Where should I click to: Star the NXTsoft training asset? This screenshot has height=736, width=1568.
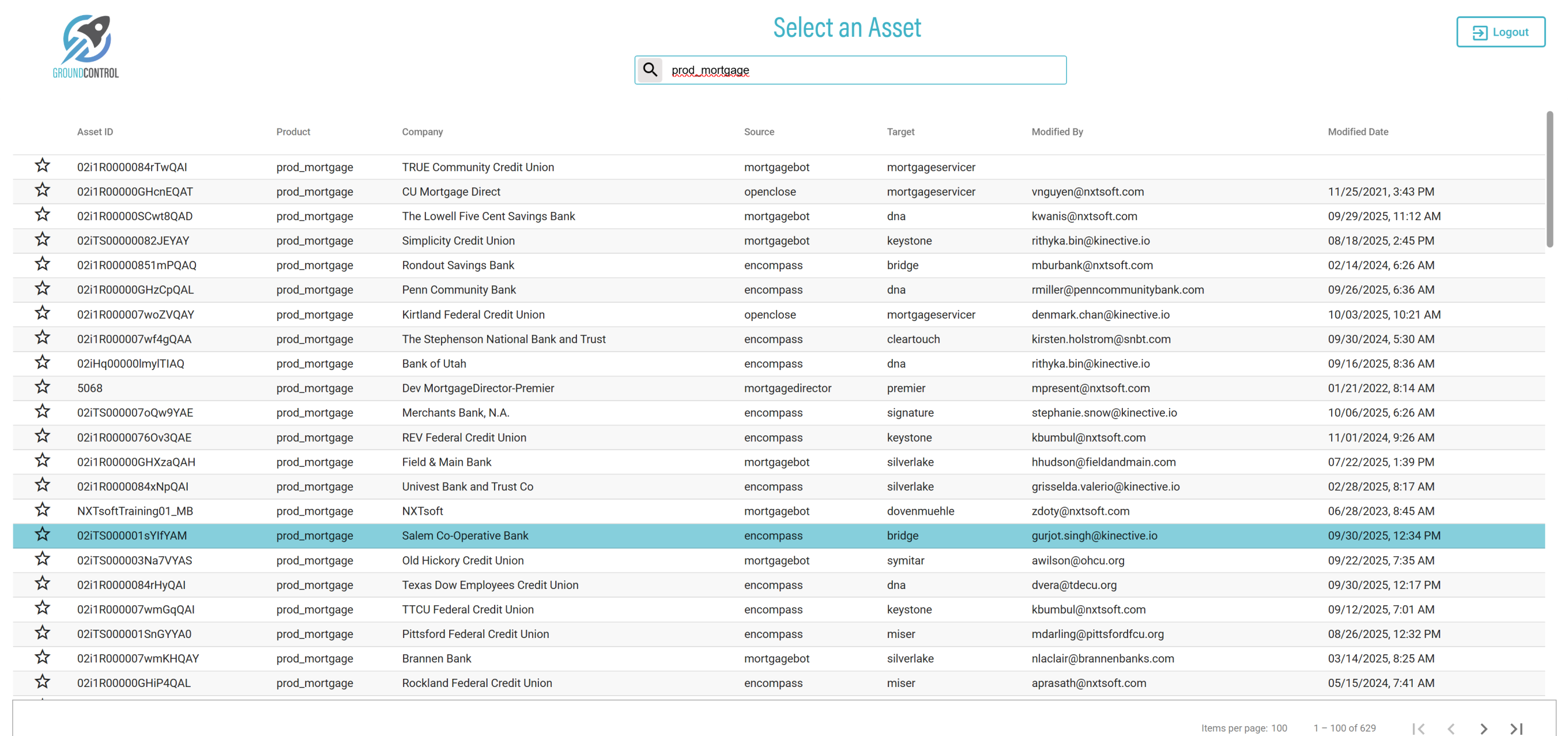click(x=42, y=510)
